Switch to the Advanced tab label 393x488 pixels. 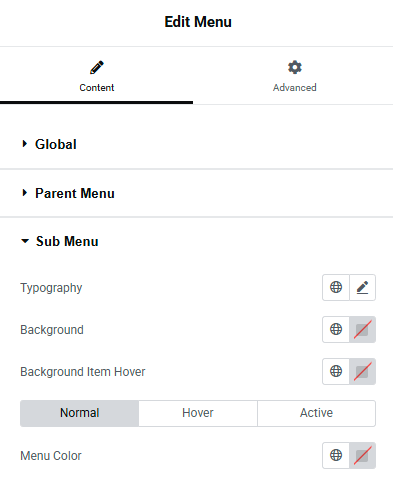point(295,88)
